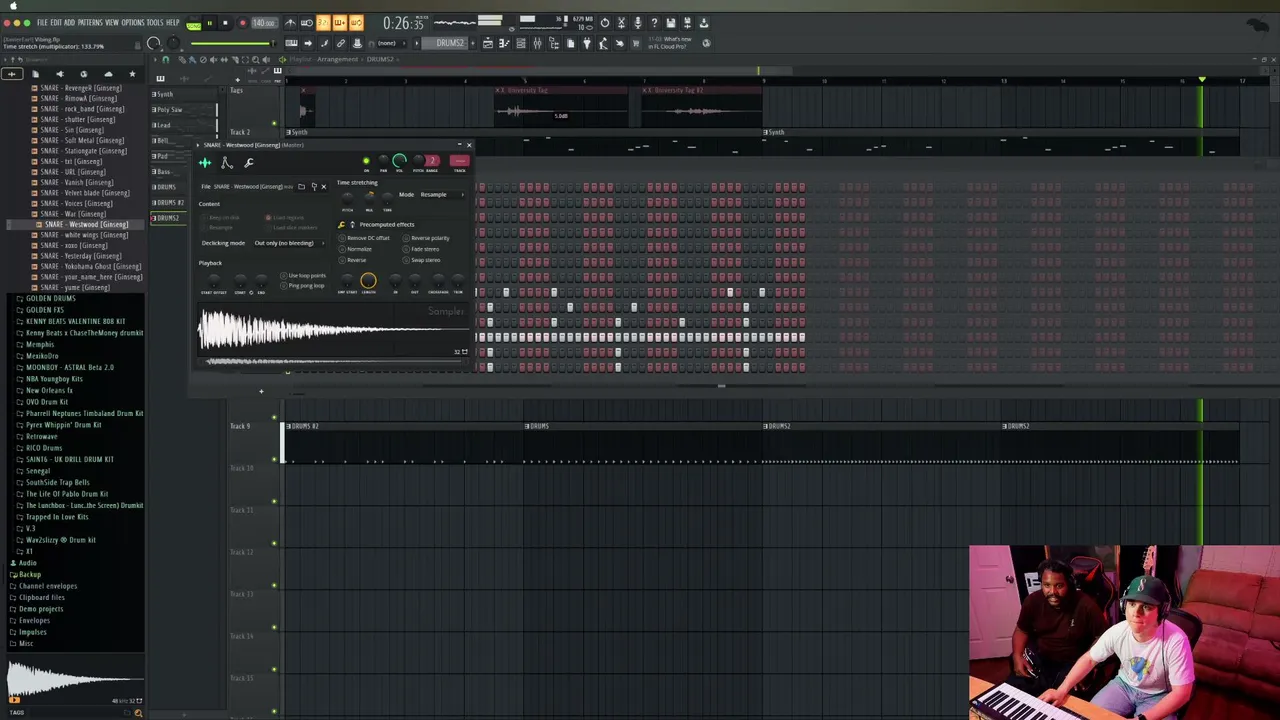Click the files browser tab icon

[x=35, y=74]
